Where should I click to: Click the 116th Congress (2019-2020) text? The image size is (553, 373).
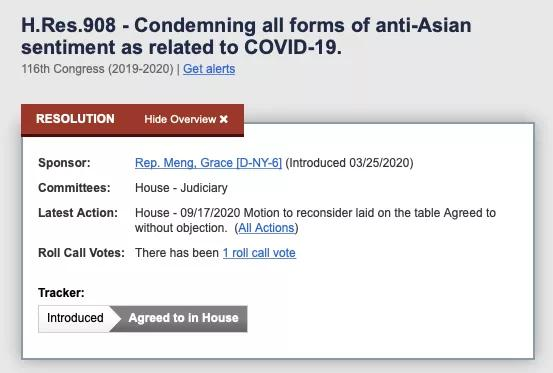[x=97, y=69]
